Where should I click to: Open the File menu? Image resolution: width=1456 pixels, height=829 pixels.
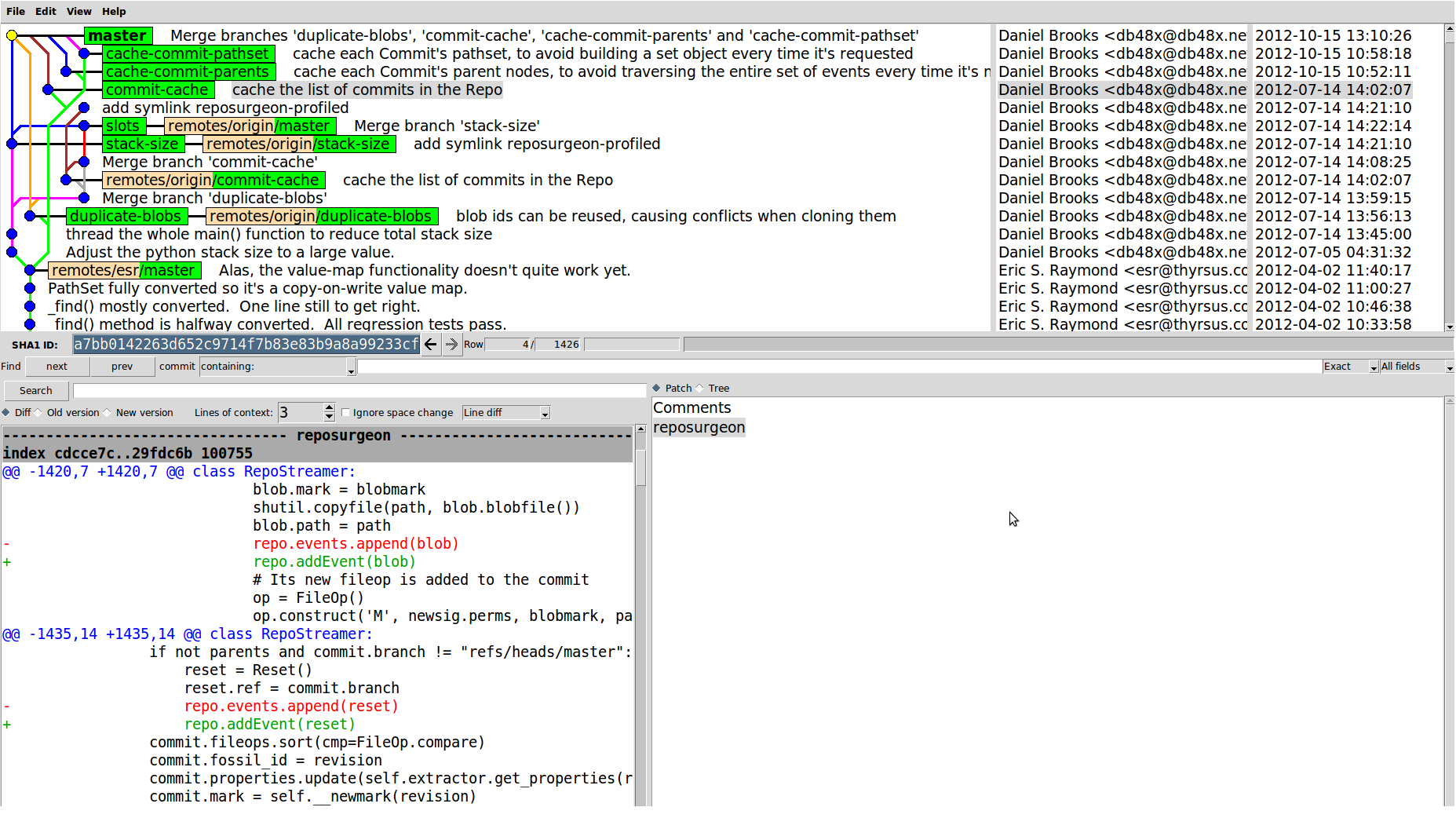(16, 11)
